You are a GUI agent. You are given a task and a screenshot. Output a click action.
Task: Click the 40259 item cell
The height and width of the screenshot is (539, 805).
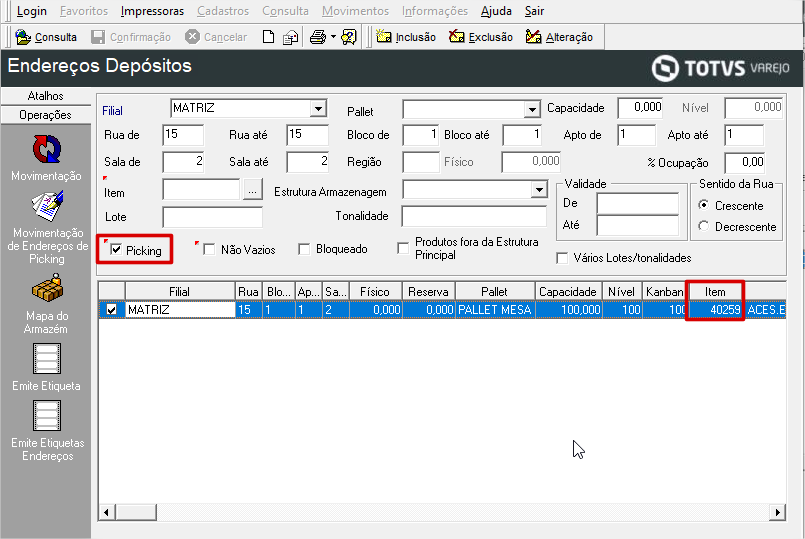click(x=715, y=310)
